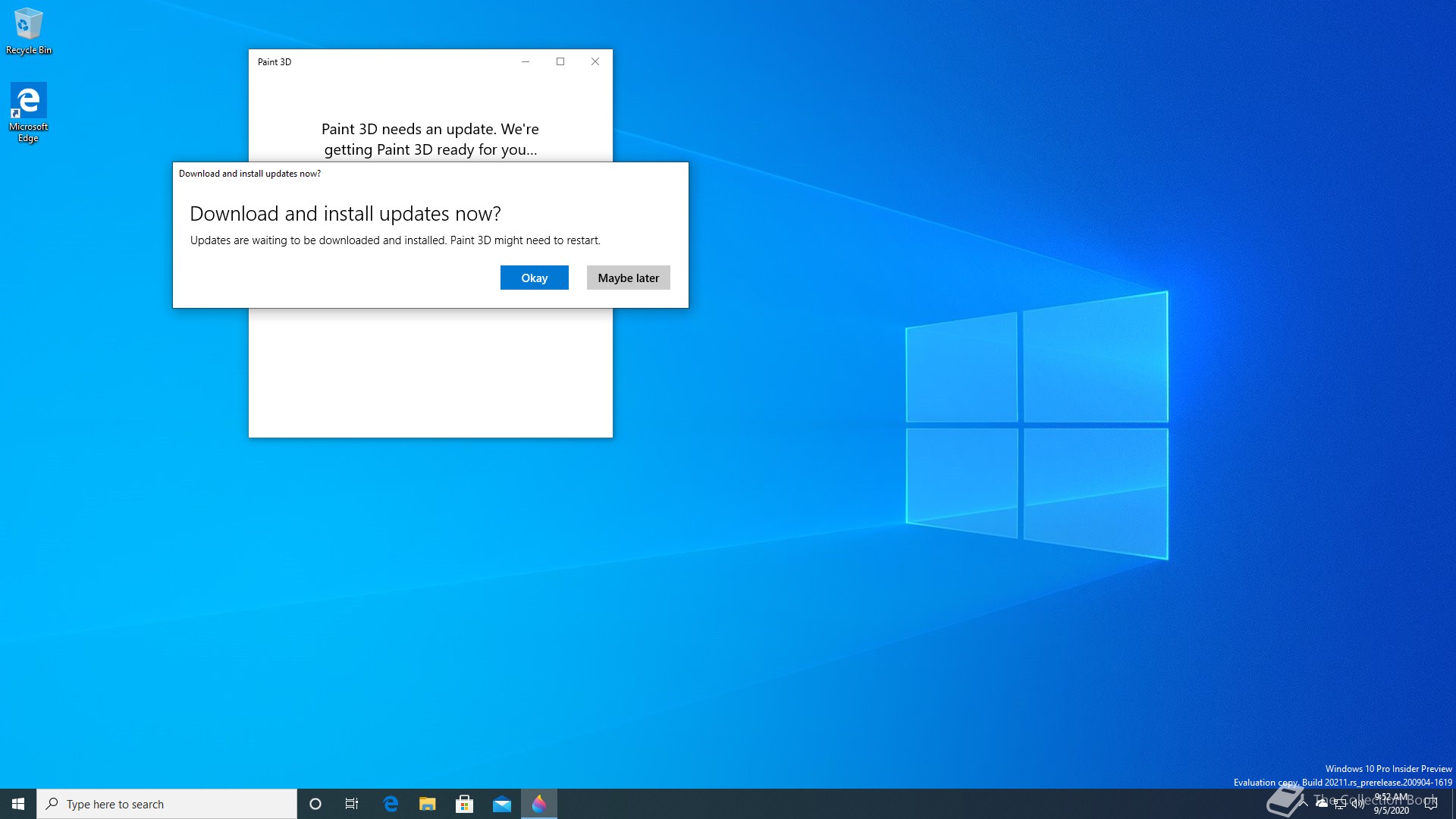Open File Explorer from the taskbar

click(428, 804)
